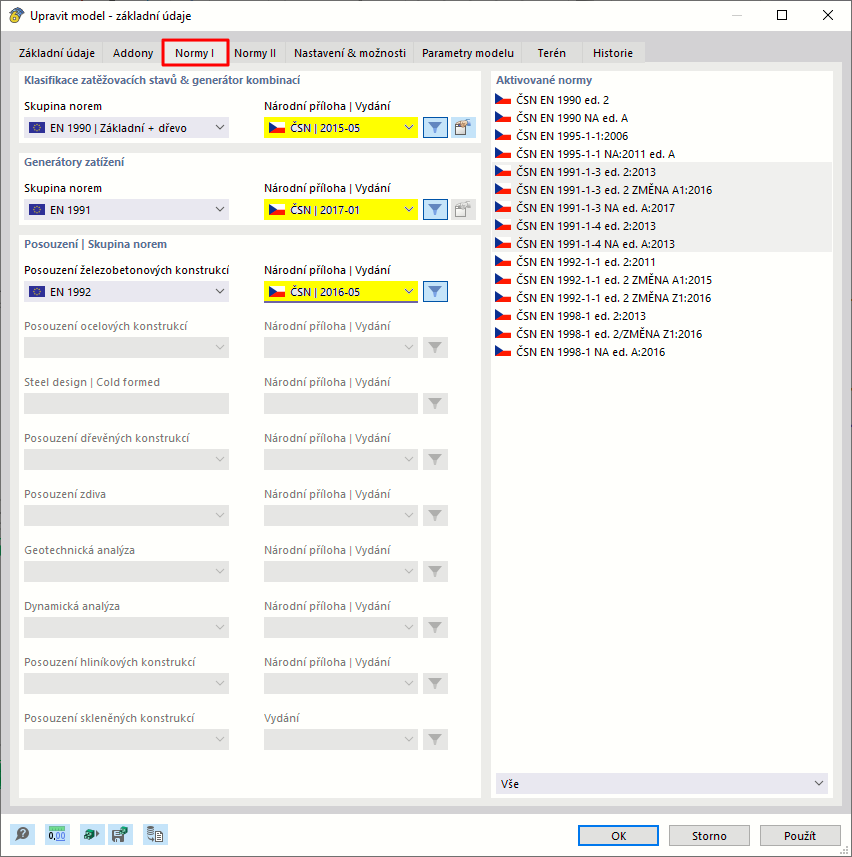This screenshot has width=852, height=857.
Task: Apply changes with the Použít button
Action: (800, 836)
